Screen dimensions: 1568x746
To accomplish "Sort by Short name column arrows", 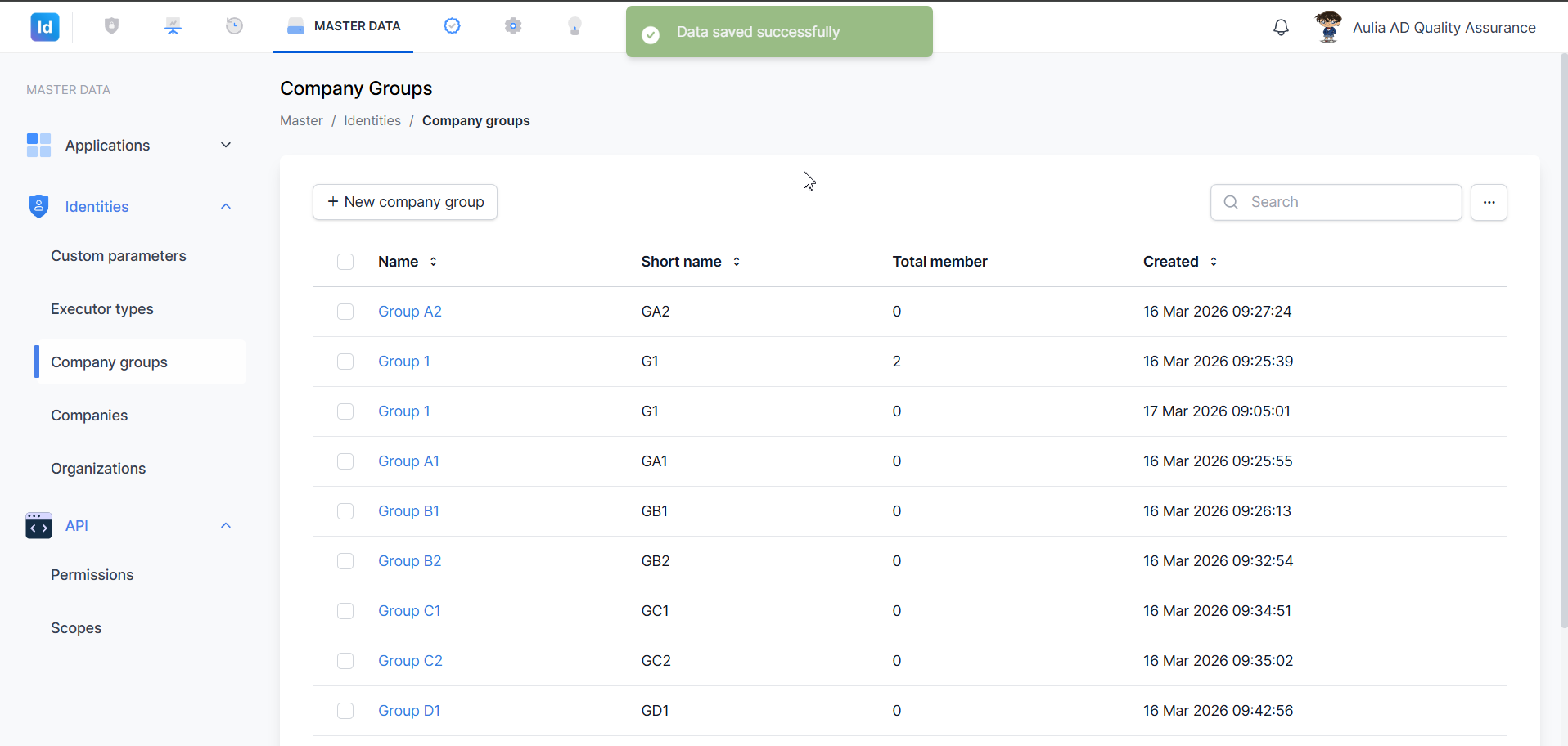I will pyautogui.click(x=737, y=262).
